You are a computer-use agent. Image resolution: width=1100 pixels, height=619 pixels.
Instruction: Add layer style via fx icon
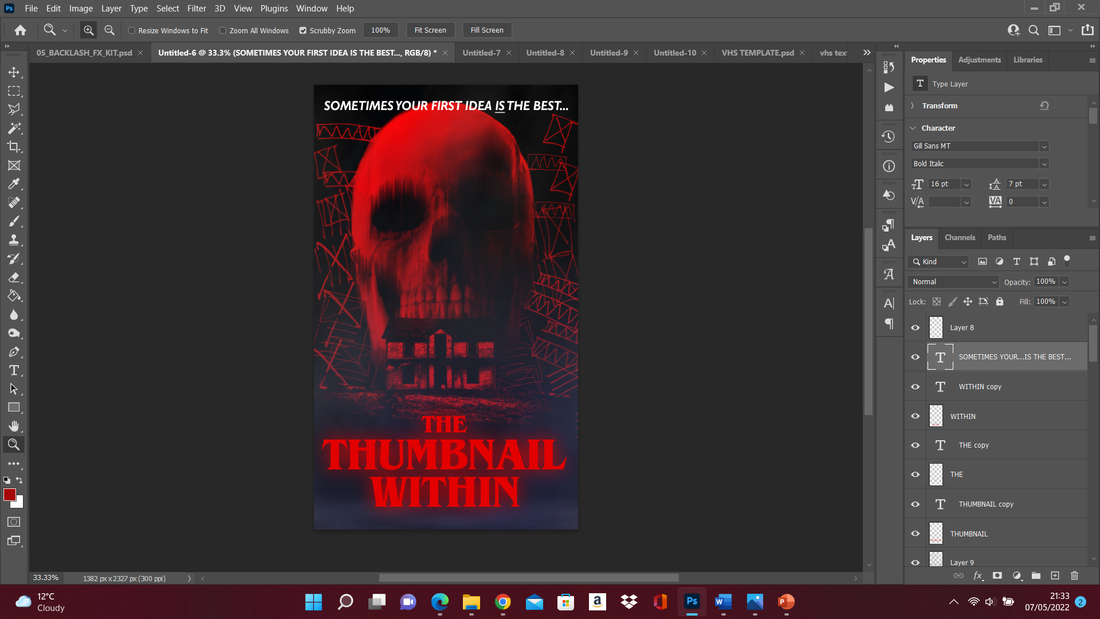click(978, 575)
